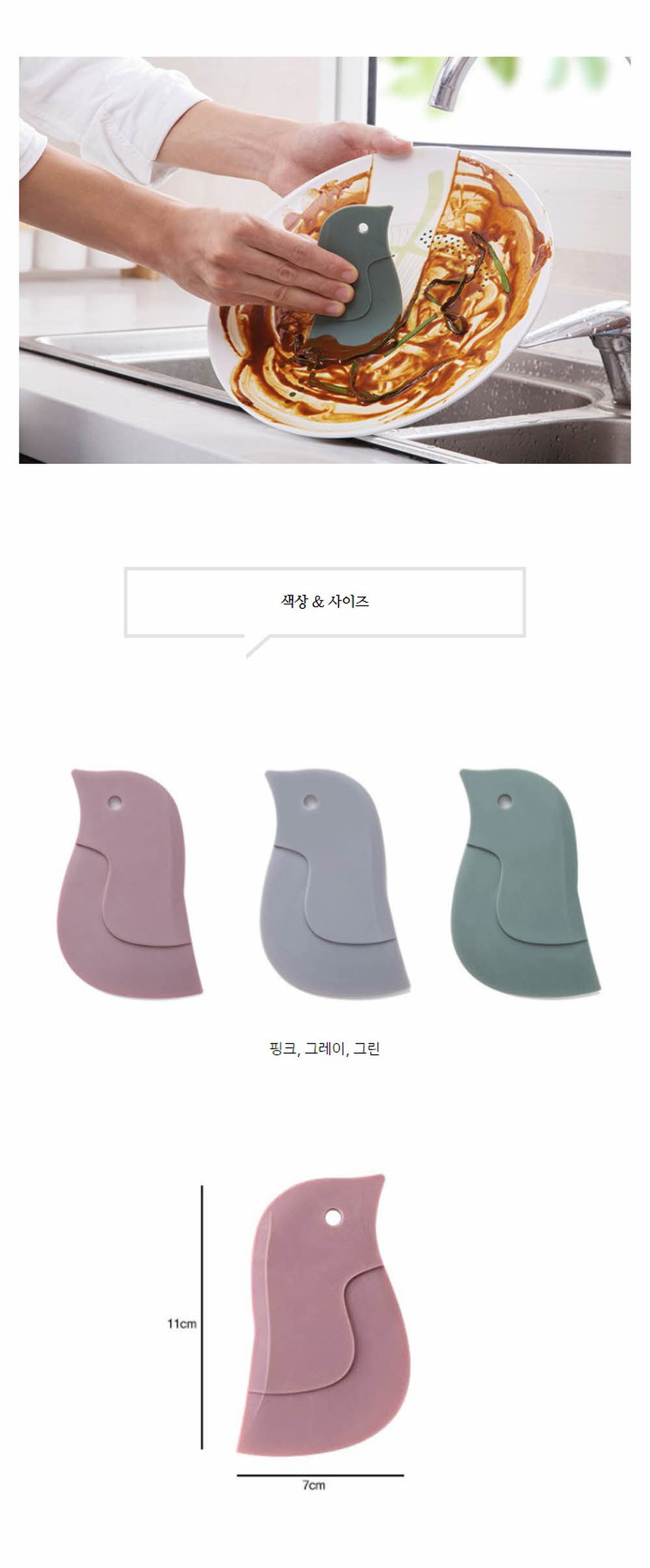650x1568 pixels.
Task: Click the 색상 & 사이즈 heading box
Action: click(x=324, y=602)
